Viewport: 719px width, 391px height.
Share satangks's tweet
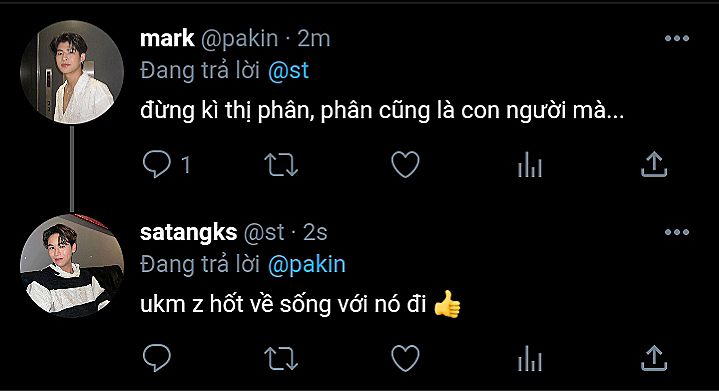point(654,357)
